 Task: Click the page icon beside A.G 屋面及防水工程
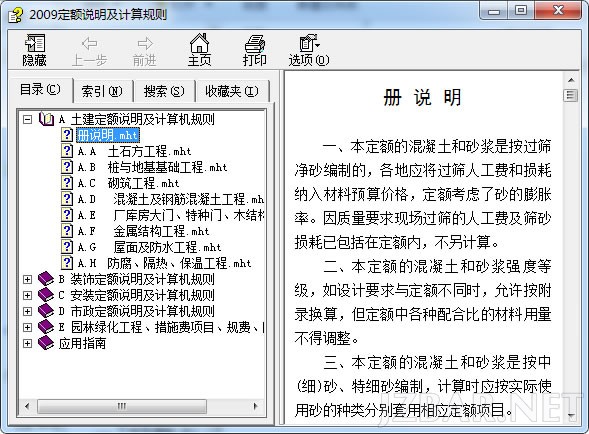67,247
